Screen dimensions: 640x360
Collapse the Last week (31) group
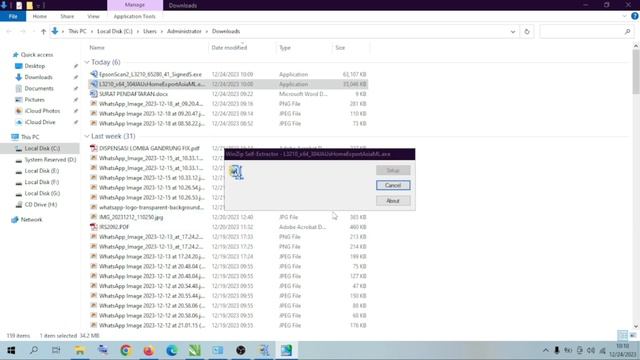click(87, 136)
